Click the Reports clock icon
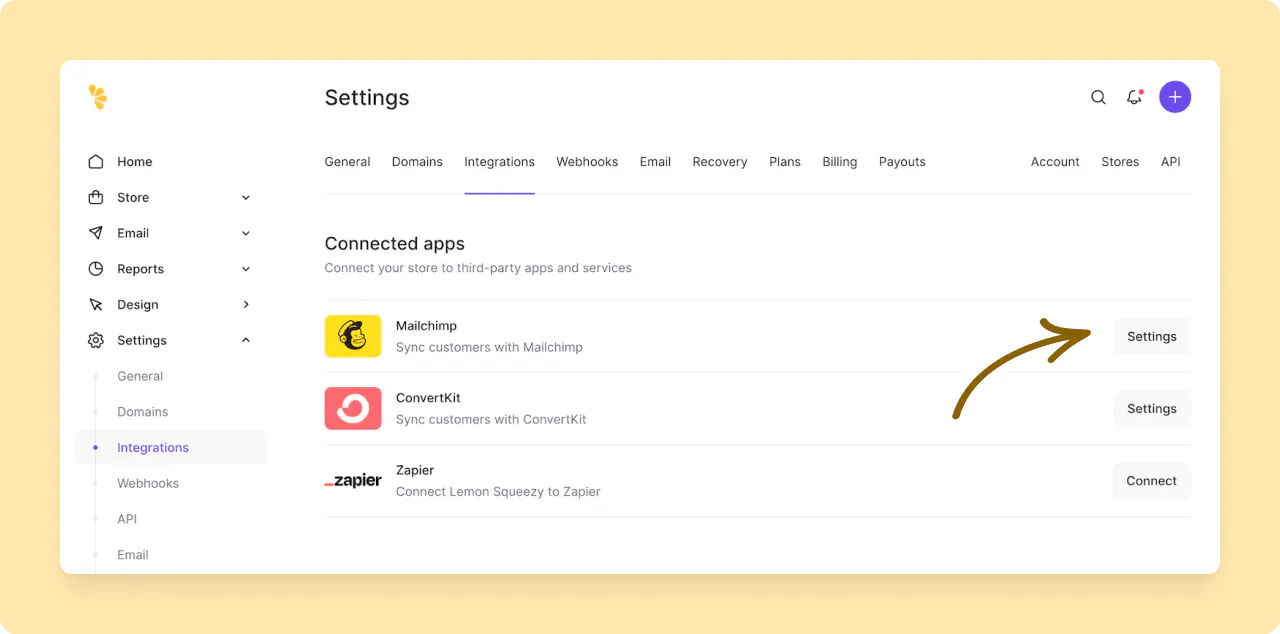Image resolution: width=1280 pixels, height=634 pixels. coord(95,268)
